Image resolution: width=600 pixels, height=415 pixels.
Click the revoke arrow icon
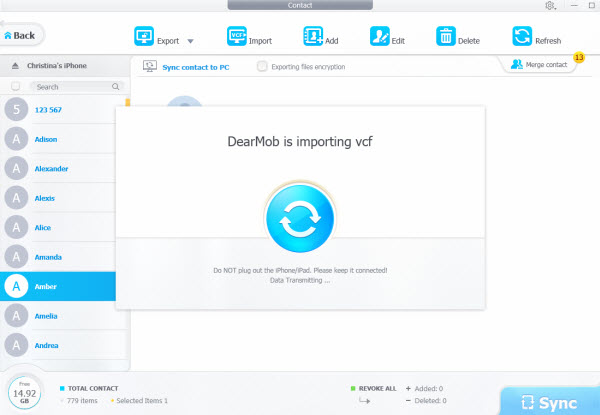tap(365, 400)
